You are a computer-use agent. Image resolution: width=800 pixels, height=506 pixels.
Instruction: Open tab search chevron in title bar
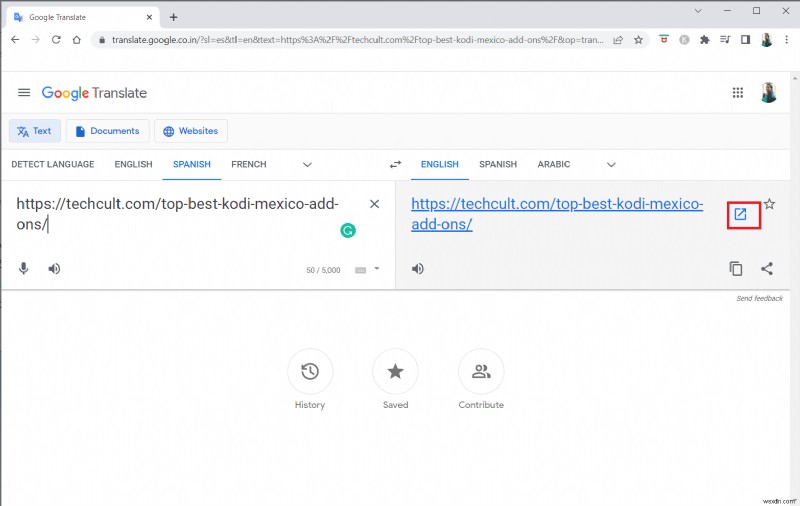tap(698, 11)
